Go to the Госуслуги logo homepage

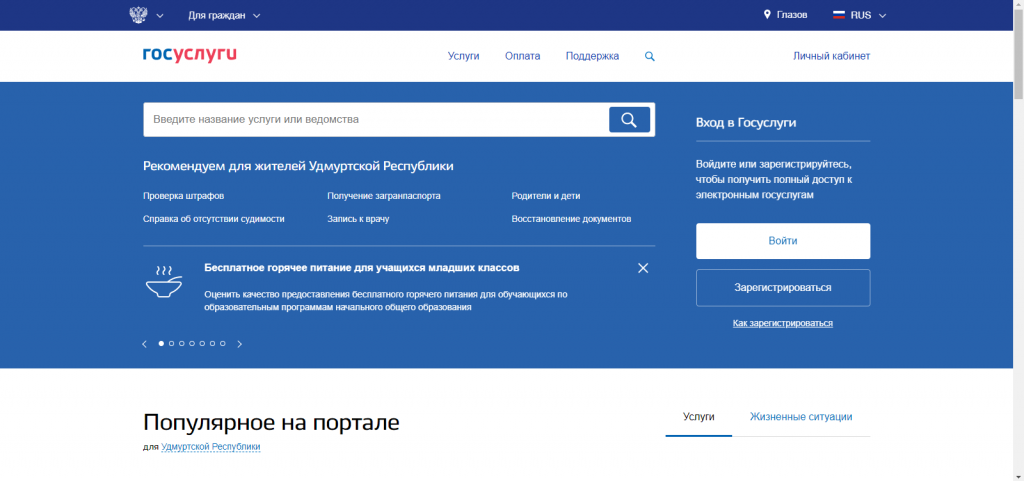click(189, 55)
